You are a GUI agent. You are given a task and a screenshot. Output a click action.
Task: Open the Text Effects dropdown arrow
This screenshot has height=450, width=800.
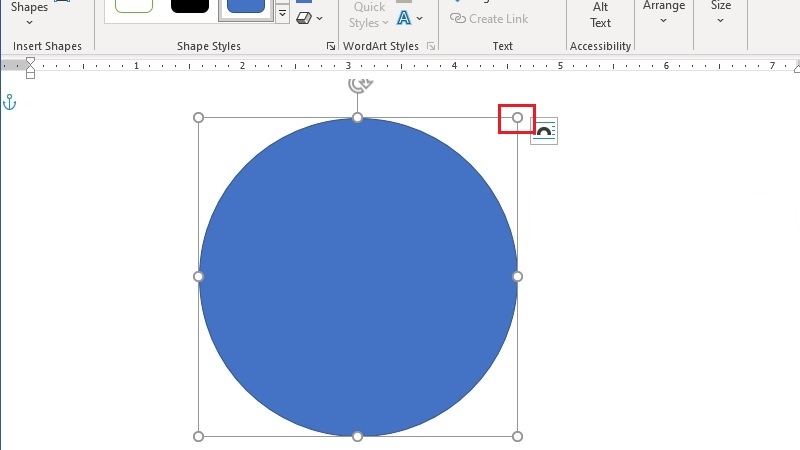pos(419,18)
